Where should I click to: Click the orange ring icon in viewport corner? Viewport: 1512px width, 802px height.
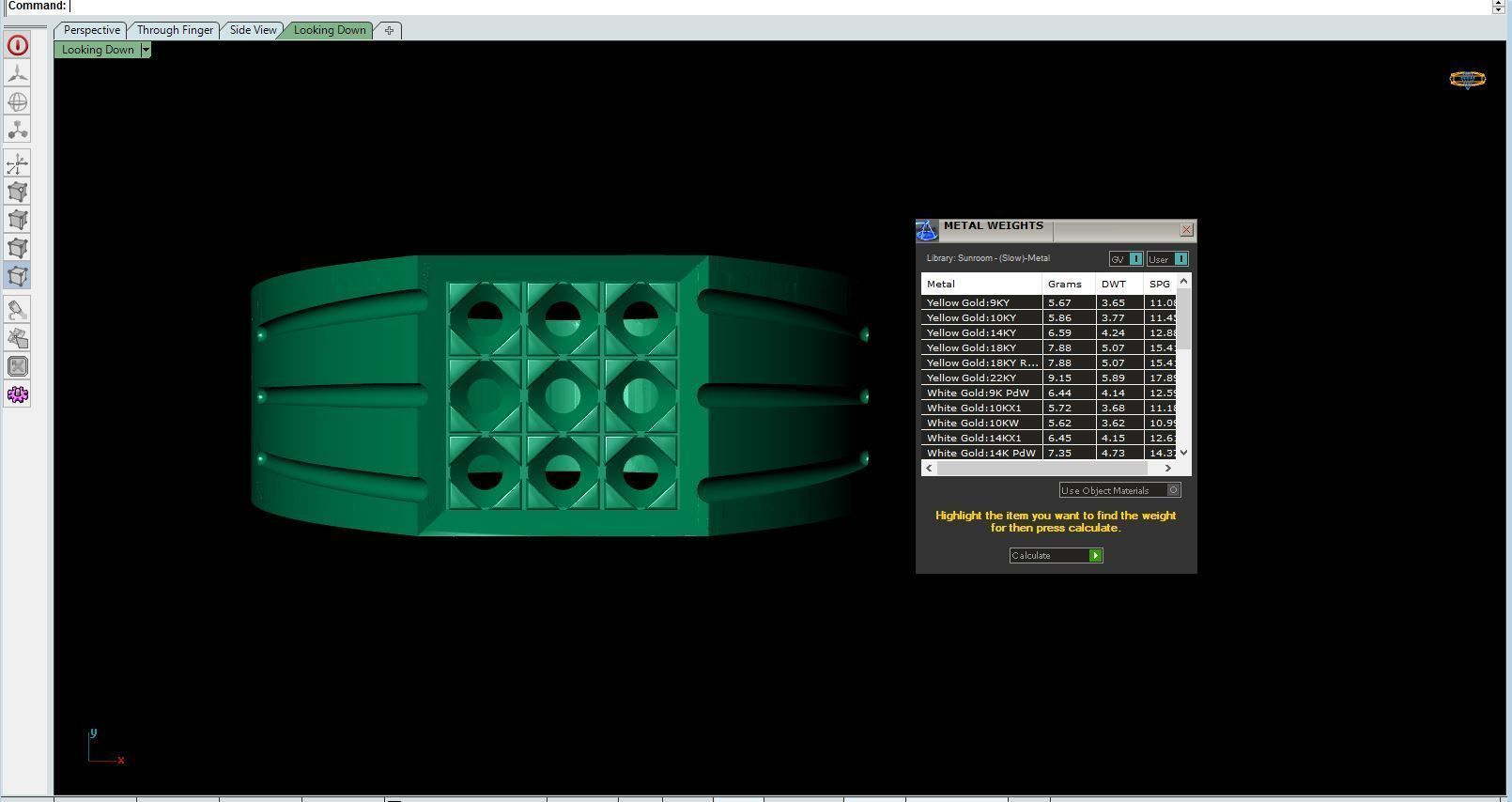tap(1467, 80)
